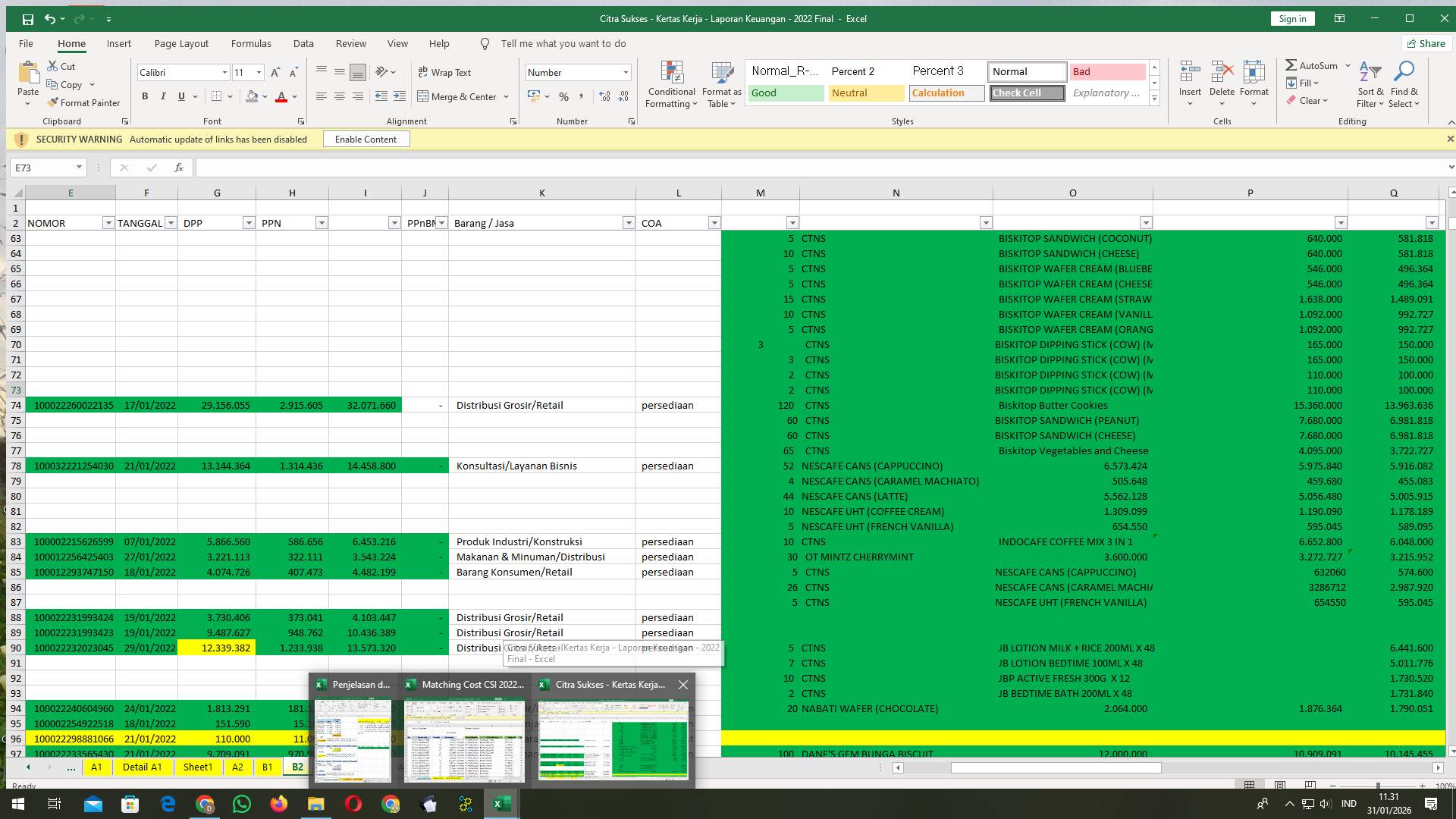Click the Enable Content button

366,139
